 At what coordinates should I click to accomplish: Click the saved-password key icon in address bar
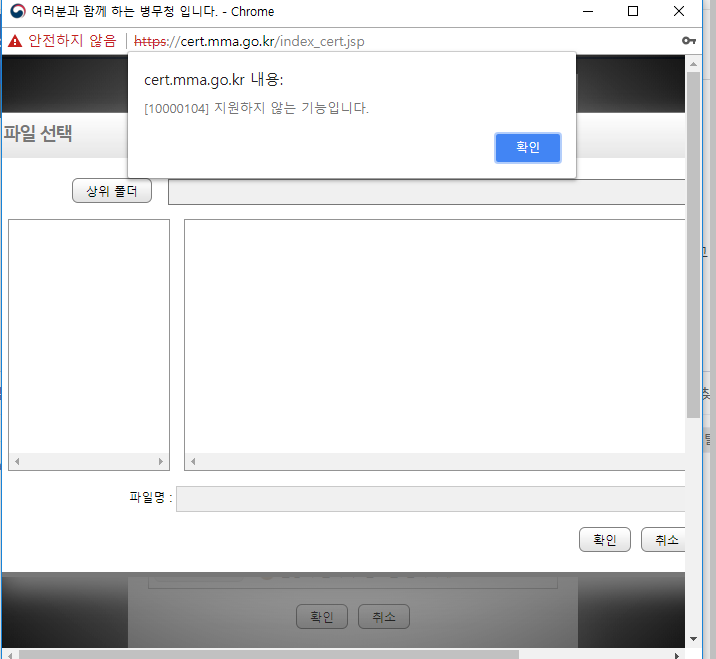(689, 41)
